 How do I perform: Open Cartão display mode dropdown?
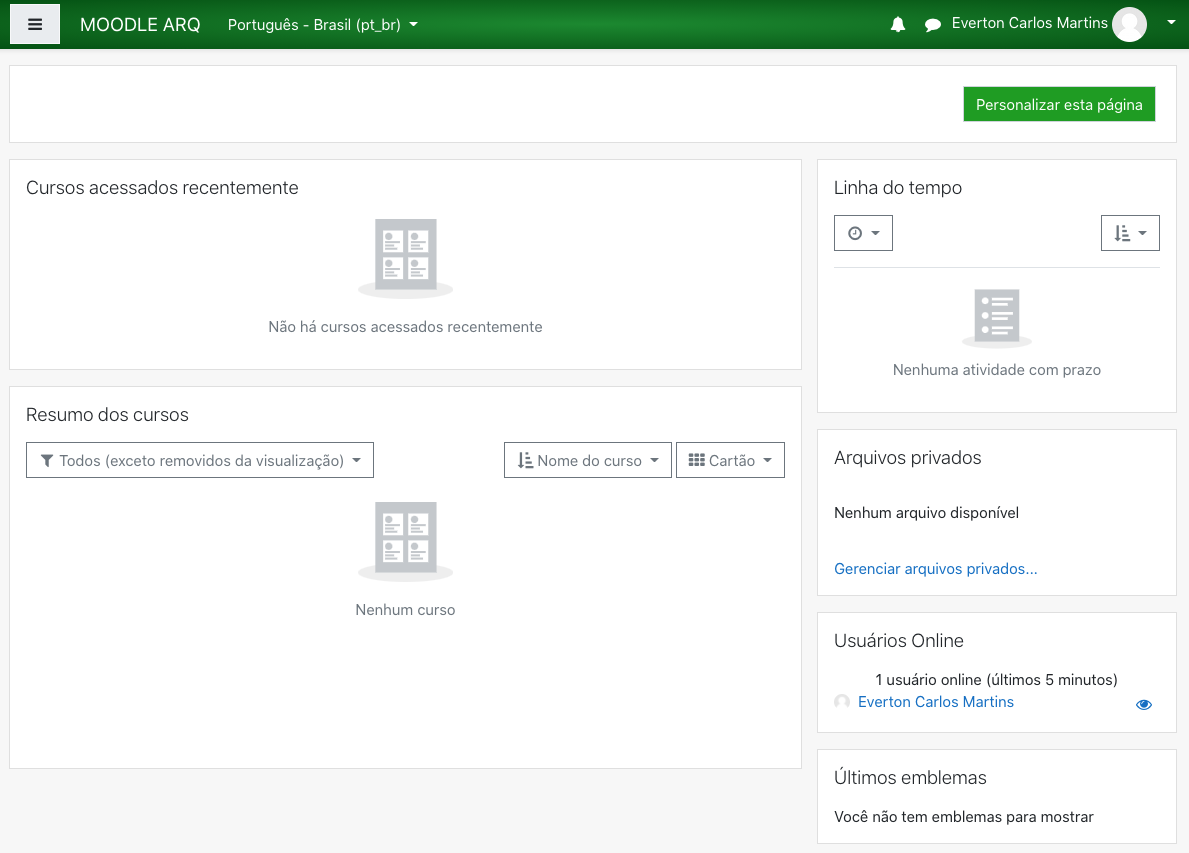pos(730,460)
